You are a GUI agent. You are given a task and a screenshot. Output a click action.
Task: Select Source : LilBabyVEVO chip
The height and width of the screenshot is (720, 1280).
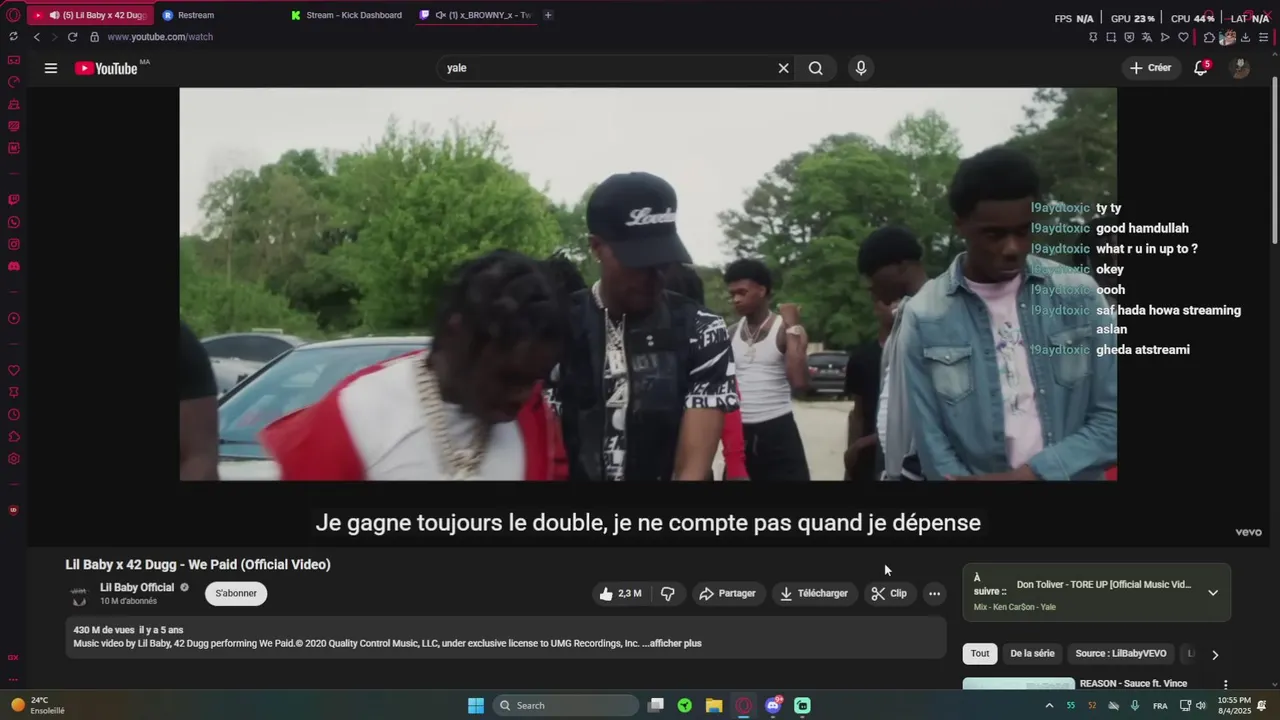(x=1121, y=654)
